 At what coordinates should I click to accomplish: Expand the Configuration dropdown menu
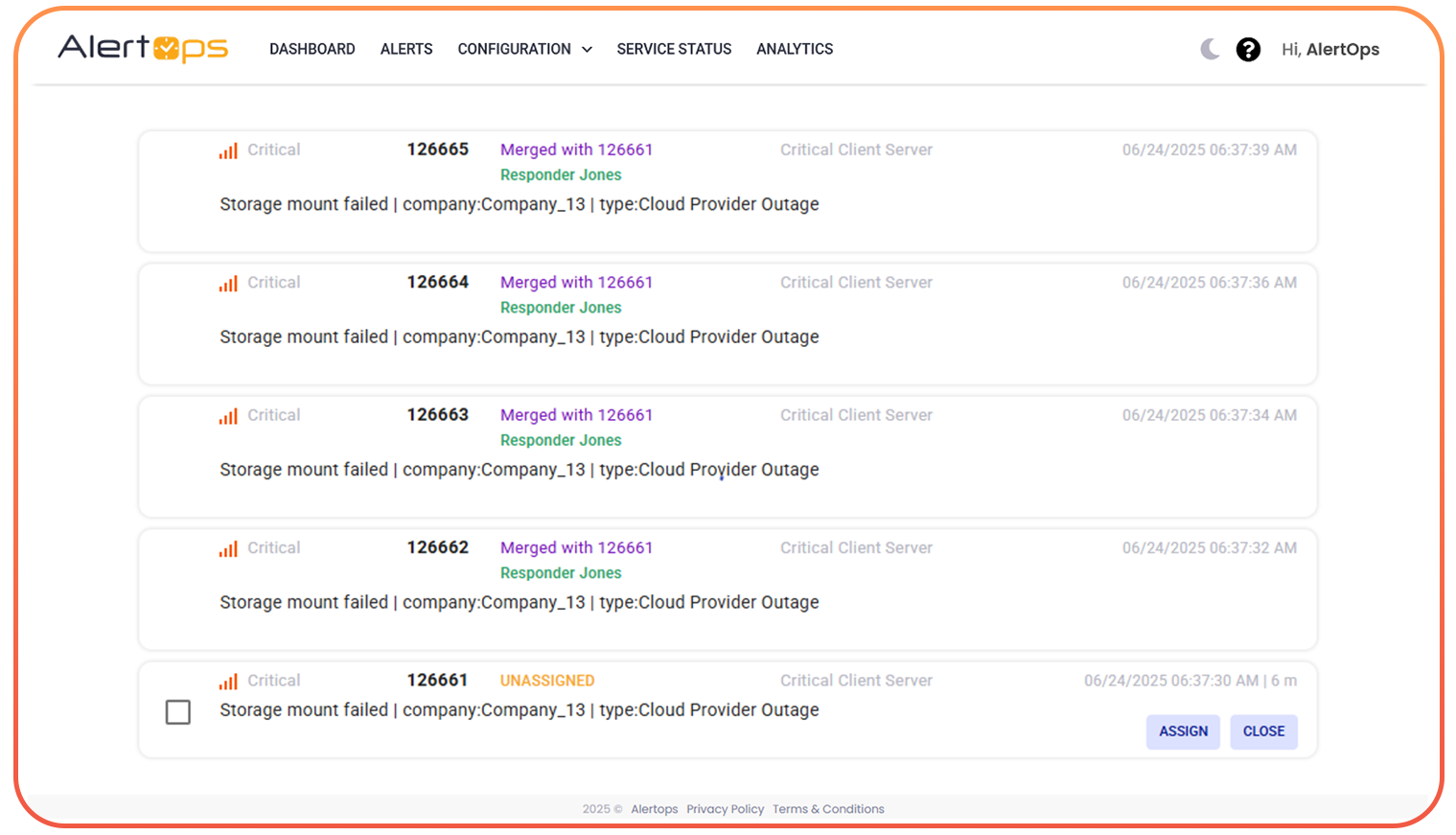[514, 49]
